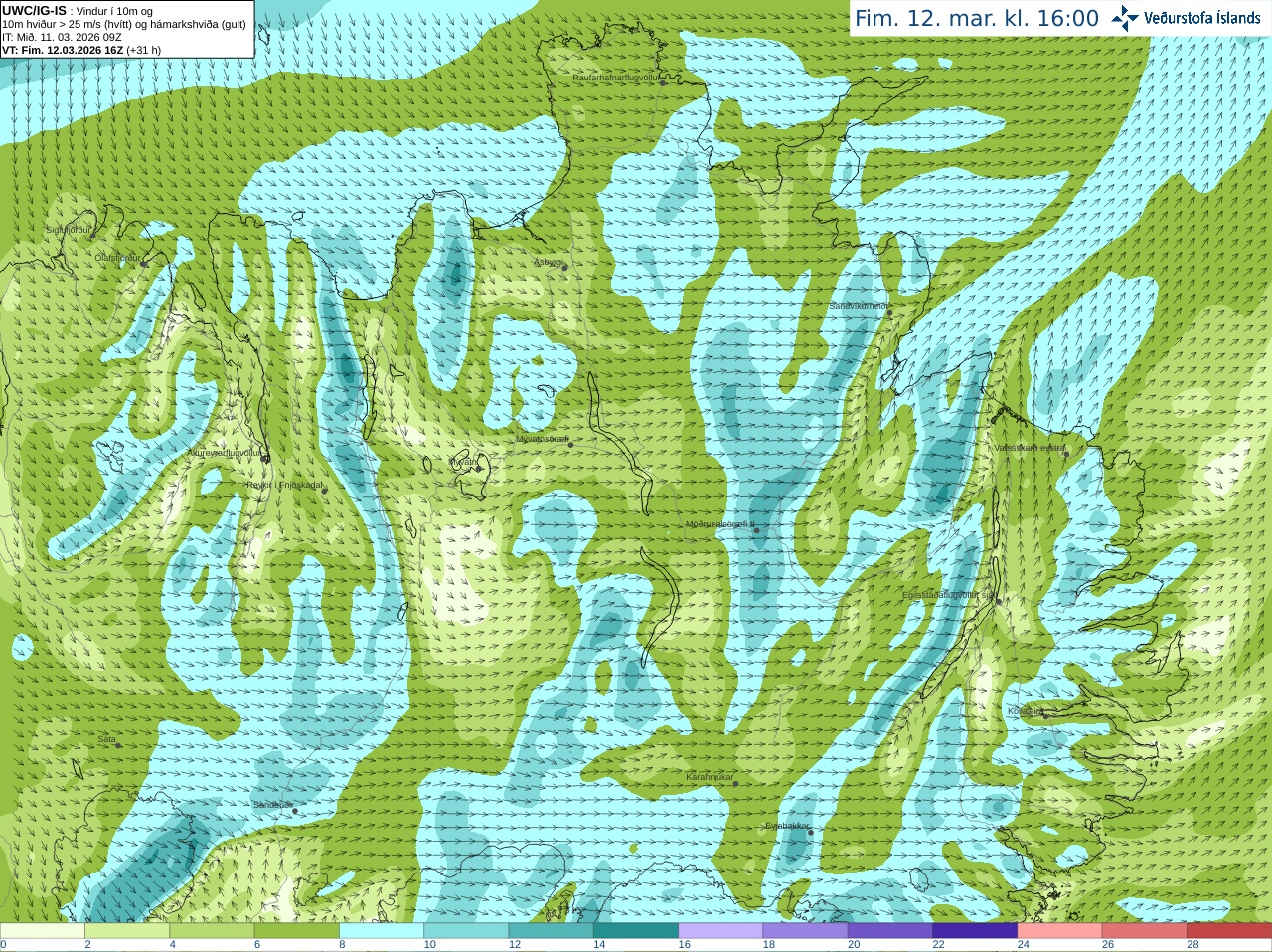Image resolution: width=1272 pixels, height=952 pixels.
Task: Click the Kárahnjúkar station label
Action: click(710, 777)
